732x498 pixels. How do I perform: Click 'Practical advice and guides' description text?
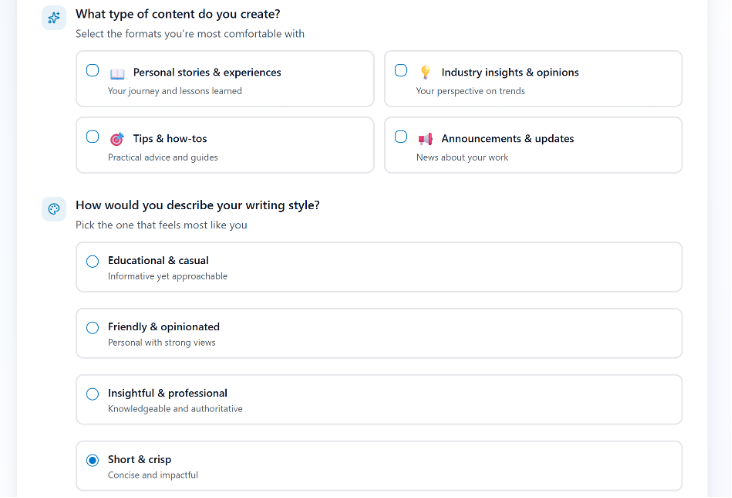click(x=163, y=158)
